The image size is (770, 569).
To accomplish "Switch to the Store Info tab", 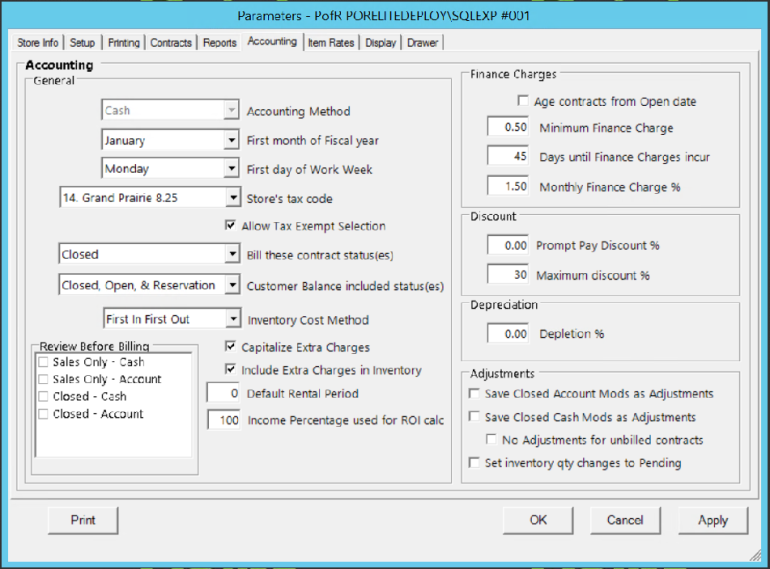I will 38,43.
